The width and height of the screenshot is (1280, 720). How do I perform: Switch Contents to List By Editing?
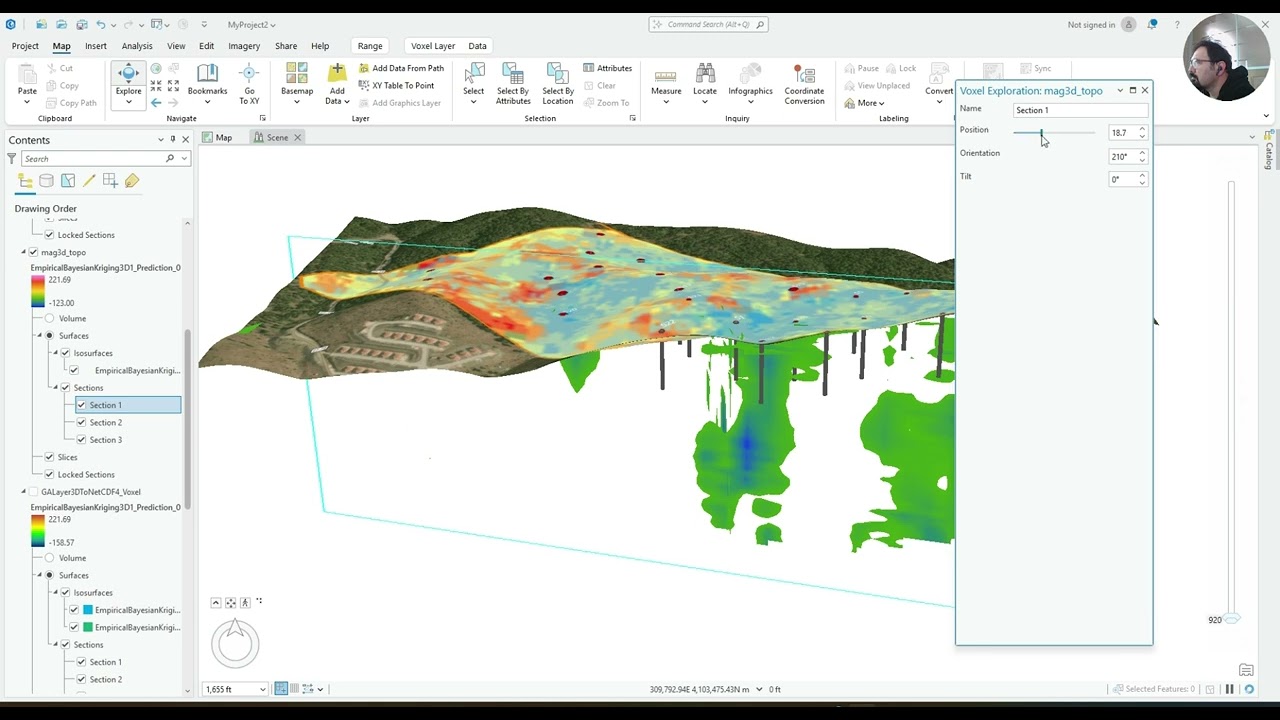[89, 181]
